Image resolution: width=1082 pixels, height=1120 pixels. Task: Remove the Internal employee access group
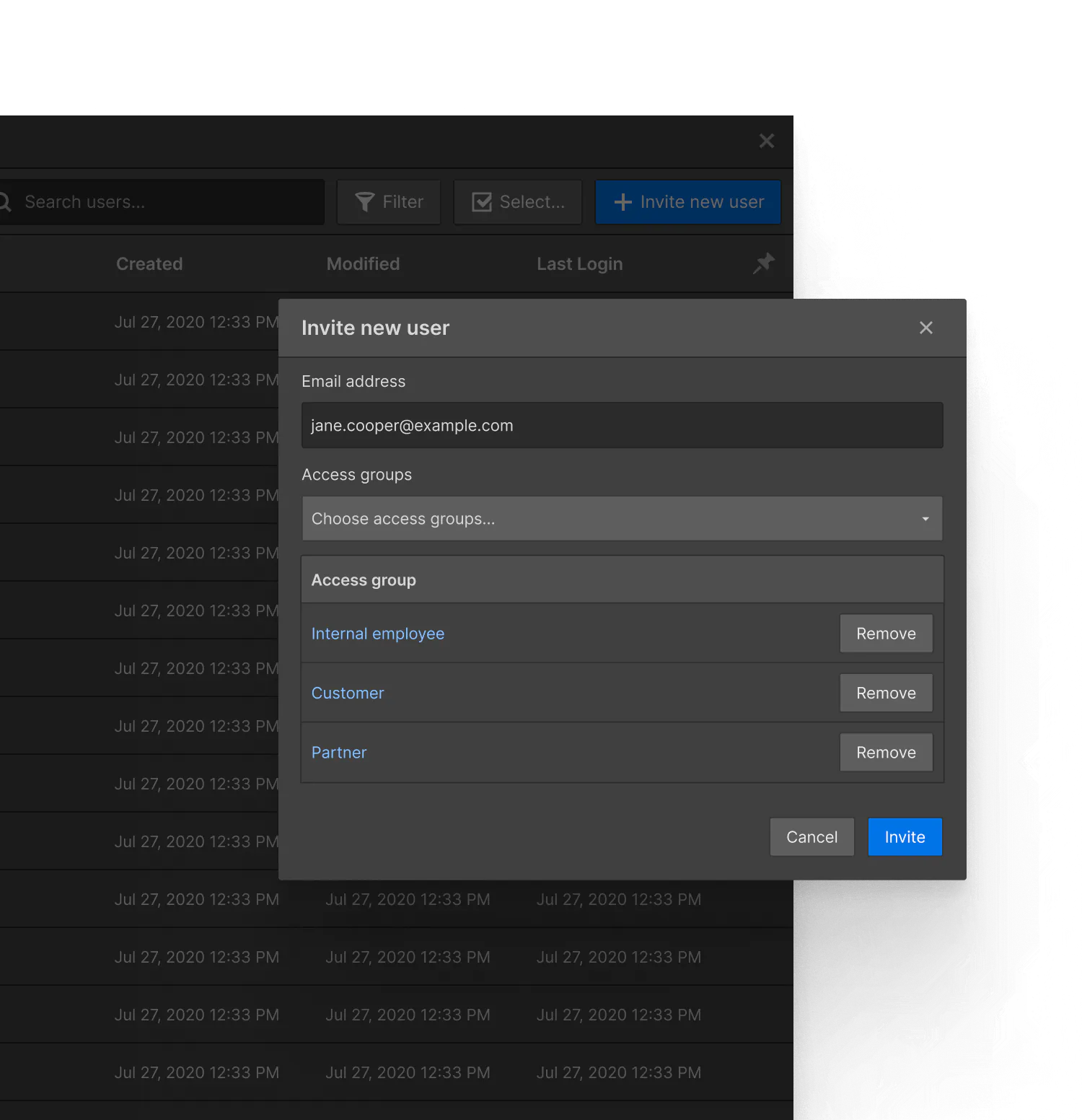click(886, 633)
